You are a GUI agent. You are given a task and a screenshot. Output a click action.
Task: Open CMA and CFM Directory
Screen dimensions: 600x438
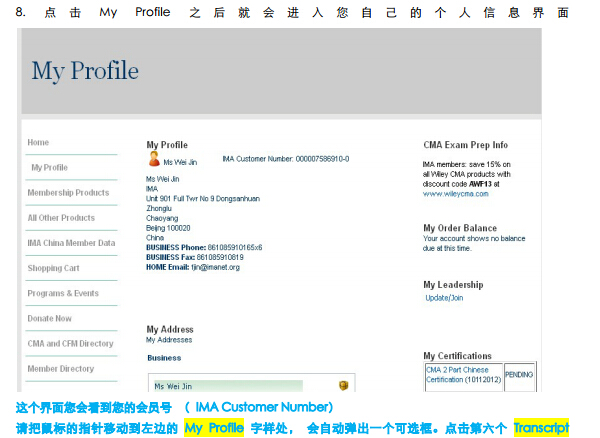point(70,343)
